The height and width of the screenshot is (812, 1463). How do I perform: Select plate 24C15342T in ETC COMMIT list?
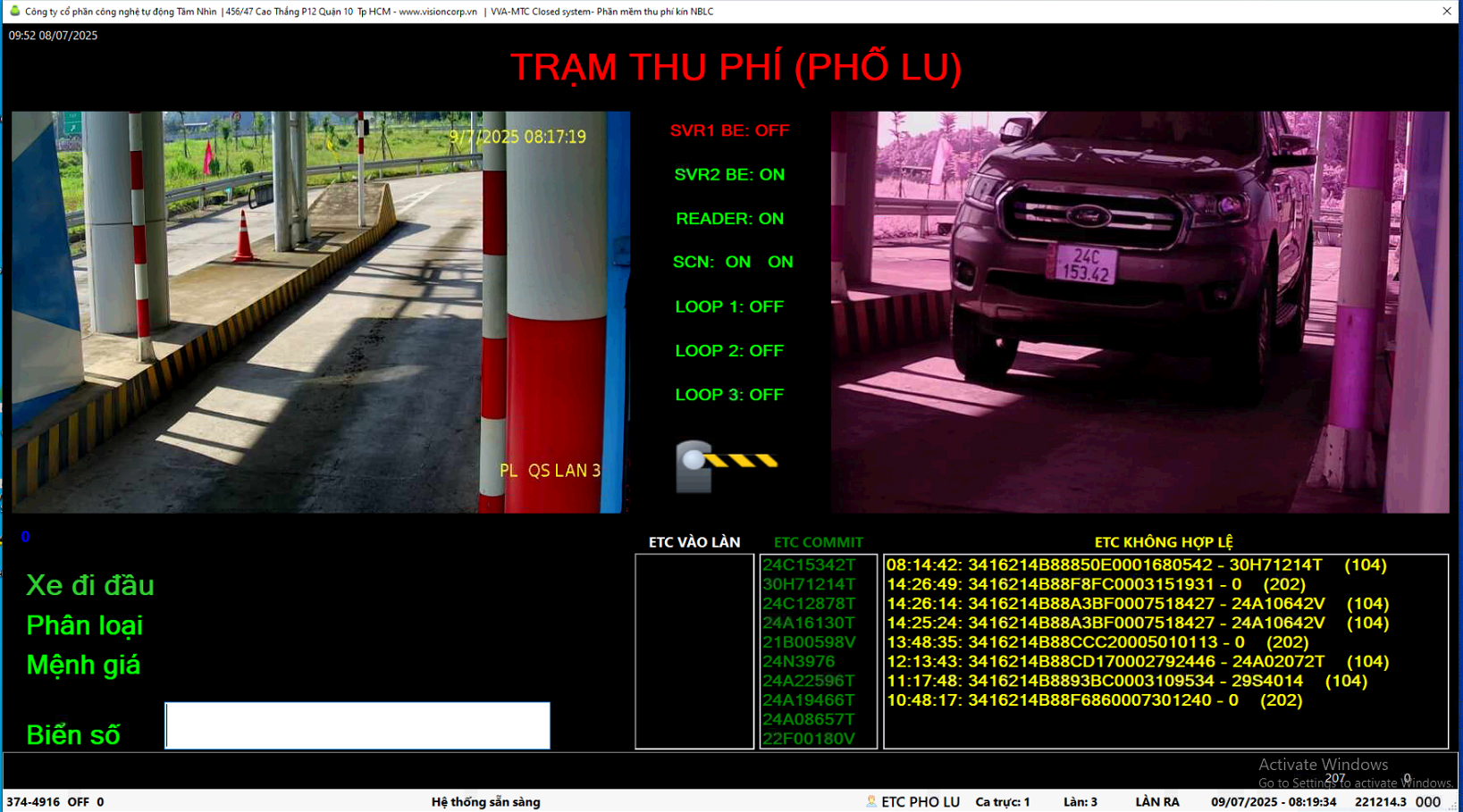pos(809,565)
